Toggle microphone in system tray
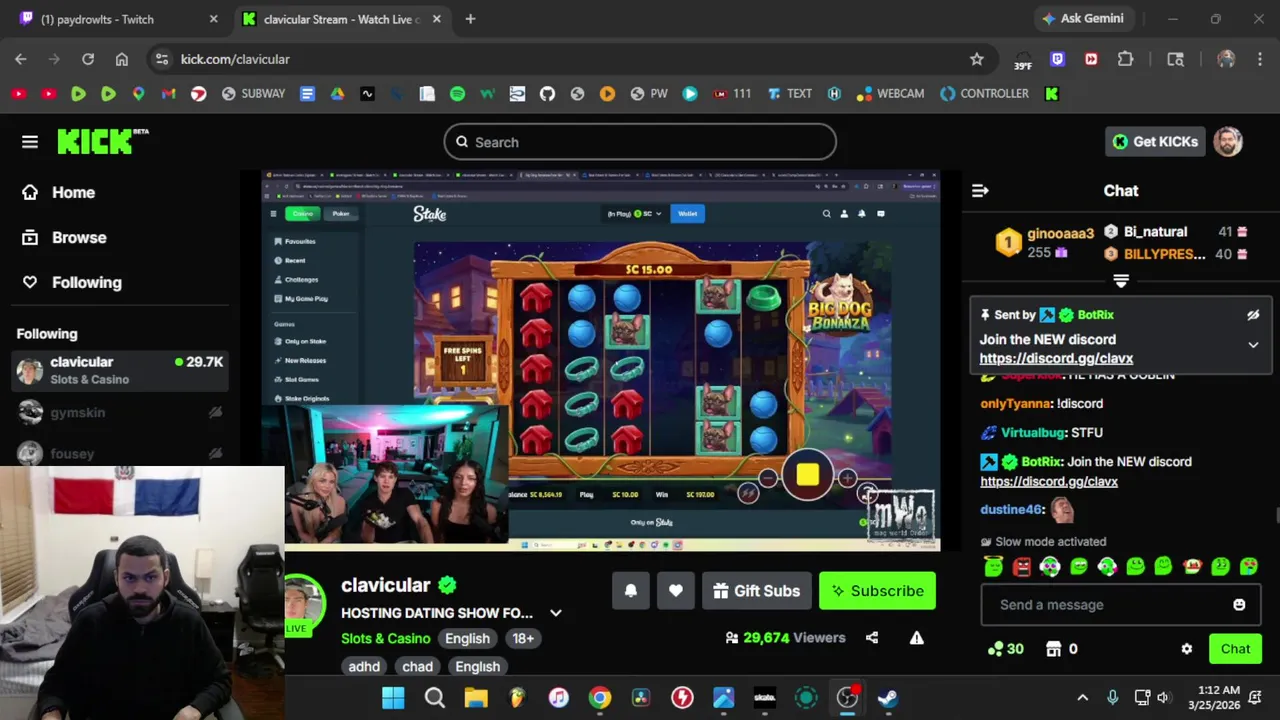 coord(1112,697)
